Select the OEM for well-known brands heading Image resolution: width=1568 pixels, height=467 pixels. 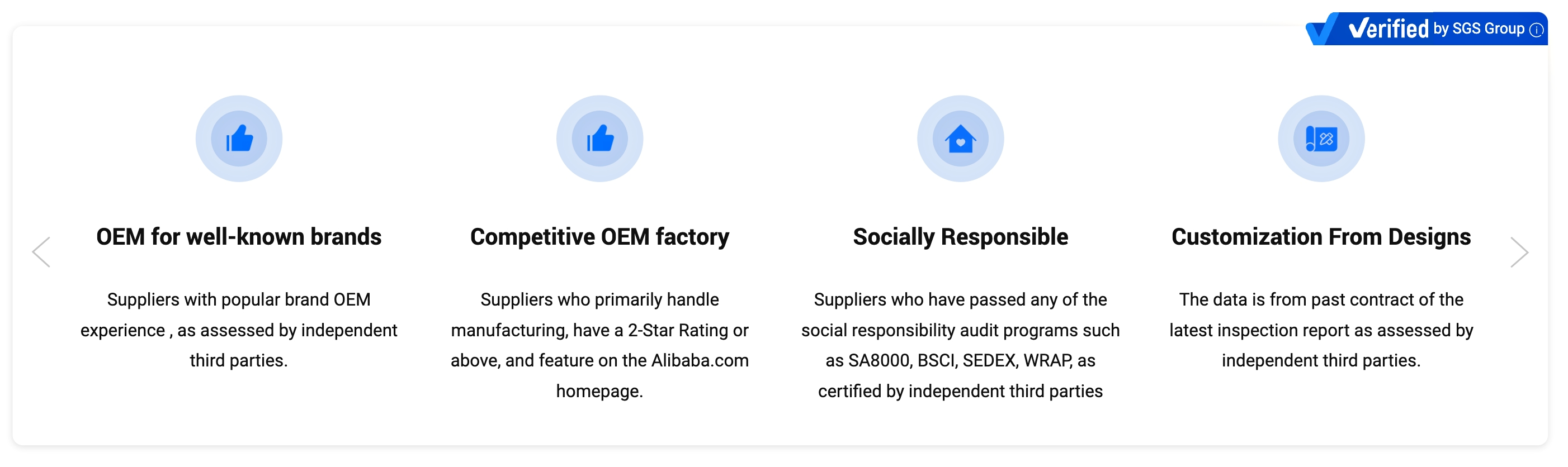pyautogui.click(x=239, y=236)
